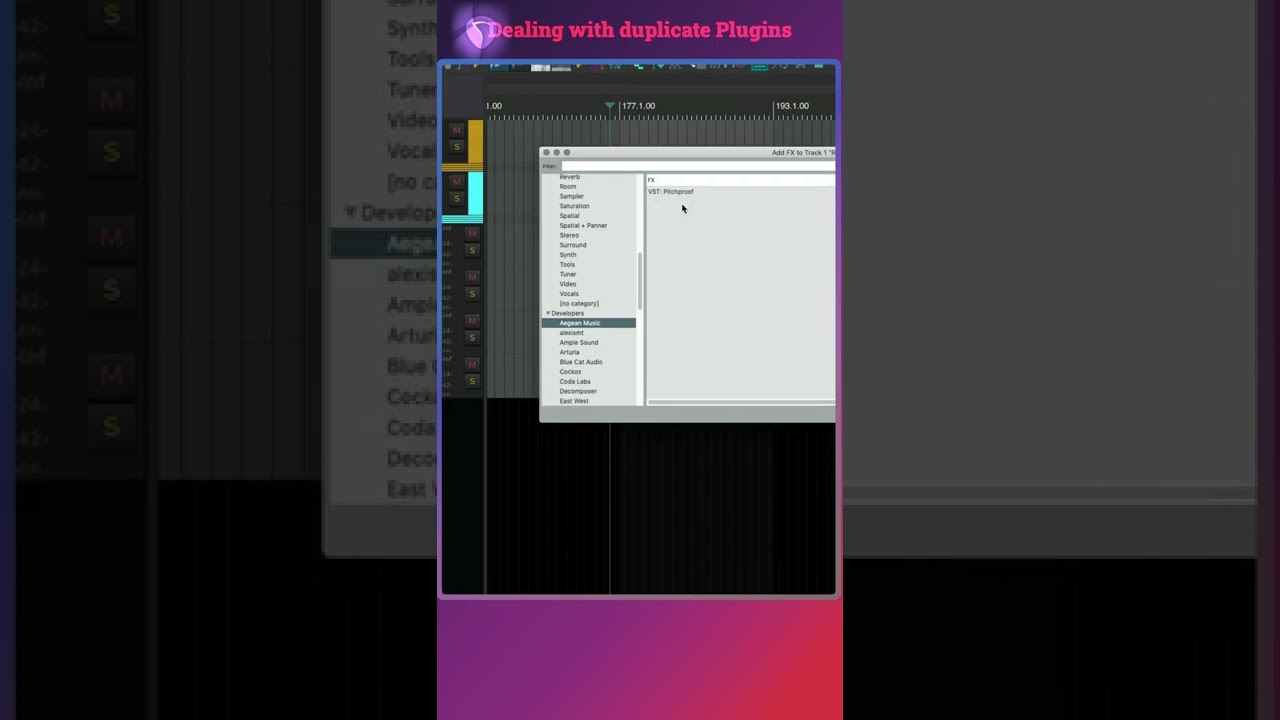Click the cyan track color strip
This screenshot has height=720, width=1280.
pyautogui.click(x=476, y=194)
